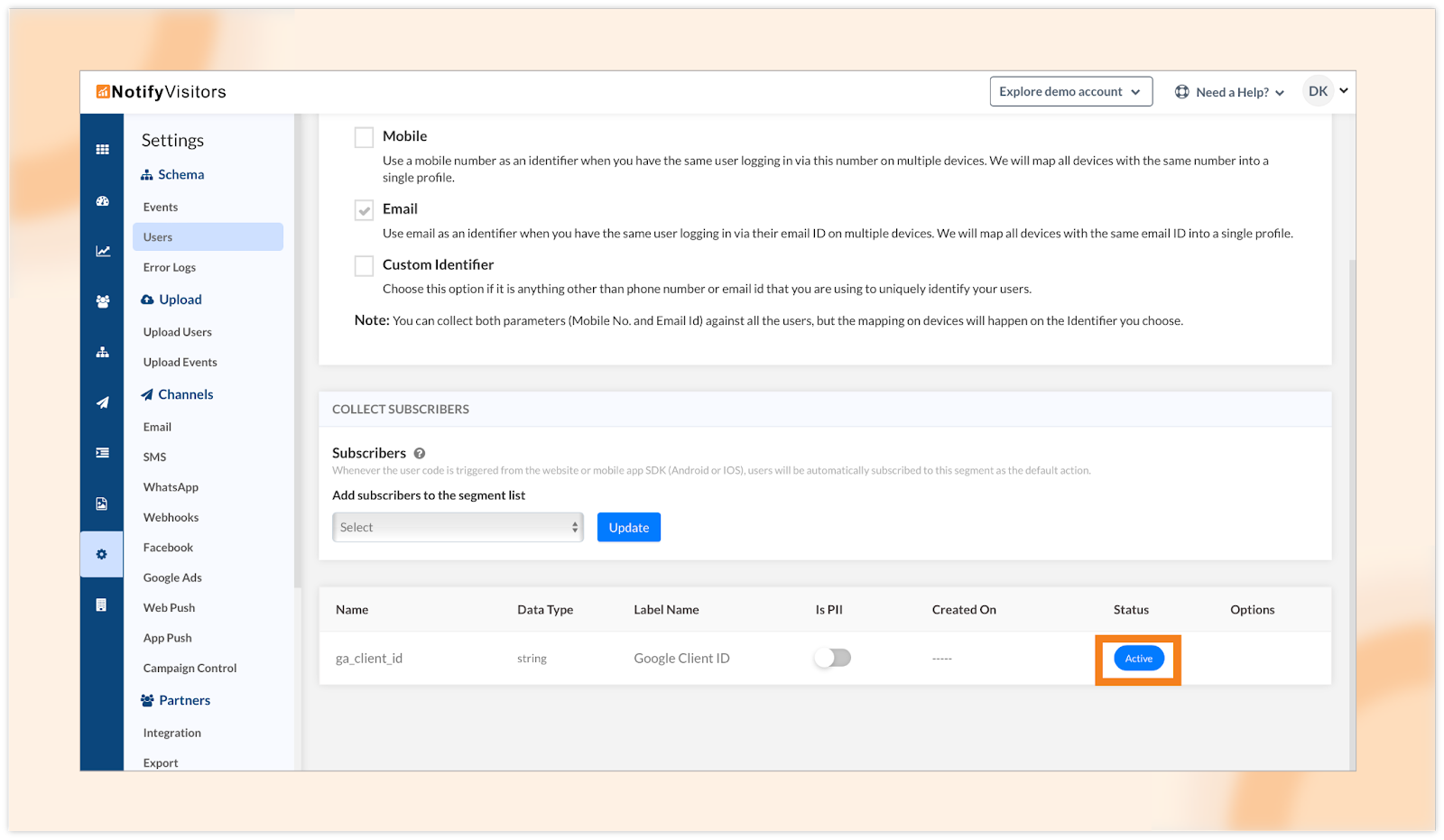Image resolution: width=1444 pixels, height=840 pixels.
Task: Click the Schema sitemap icon
Action: [146, 175]
